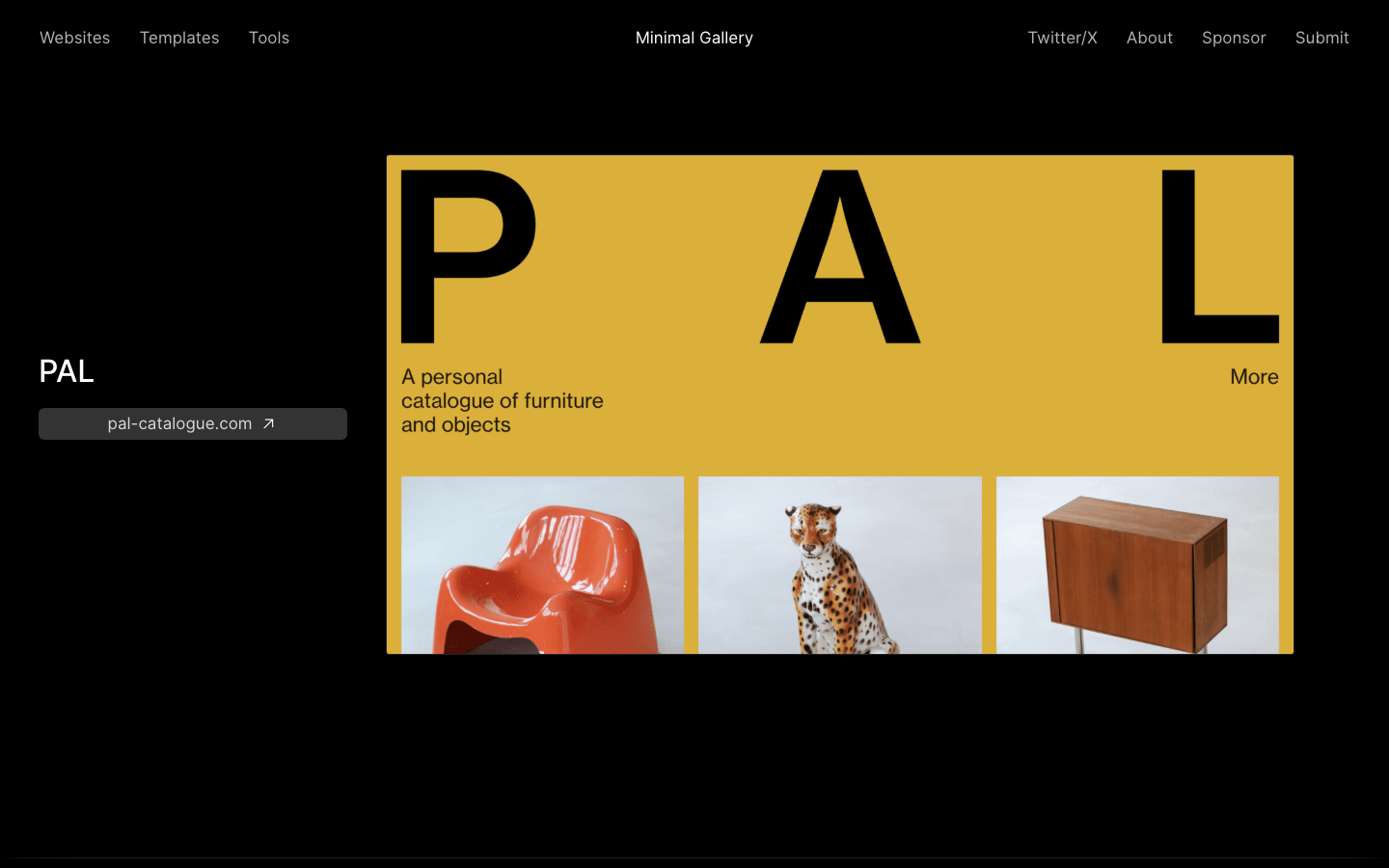Click the PAL title heading
The width and height of the screenshot is (1389, 868).
point(67,370)
